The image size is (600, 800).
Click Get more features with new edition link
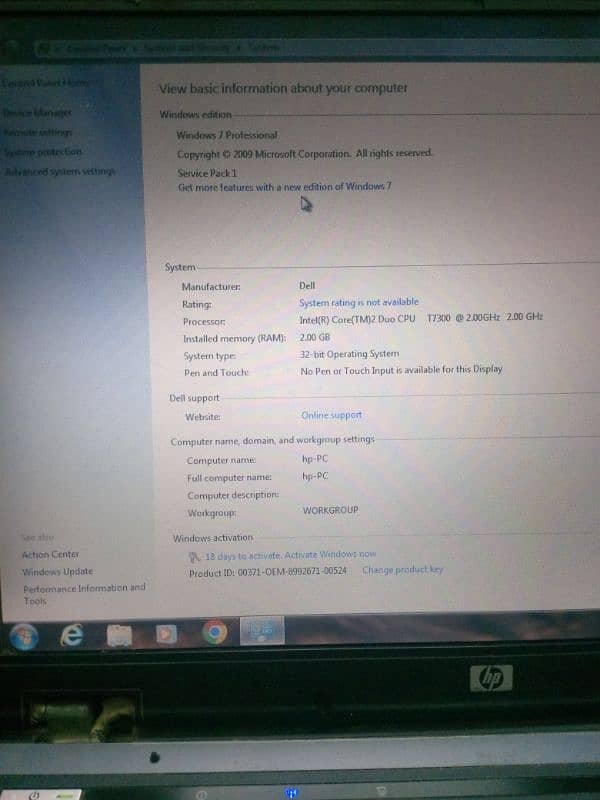(x=284, y=187)
